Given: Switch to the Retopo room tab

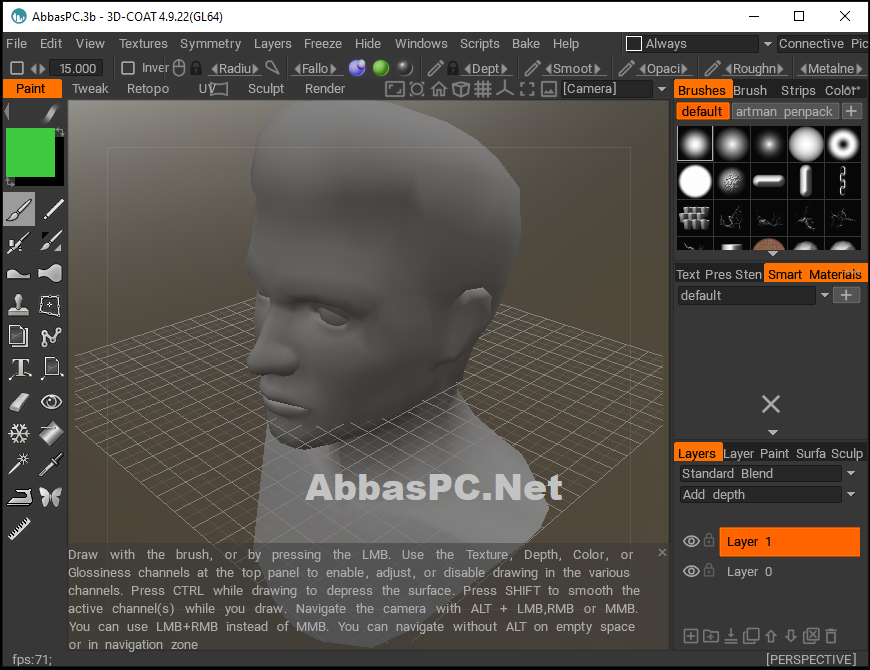Looking at the screenshot, I should coord(148,89).
